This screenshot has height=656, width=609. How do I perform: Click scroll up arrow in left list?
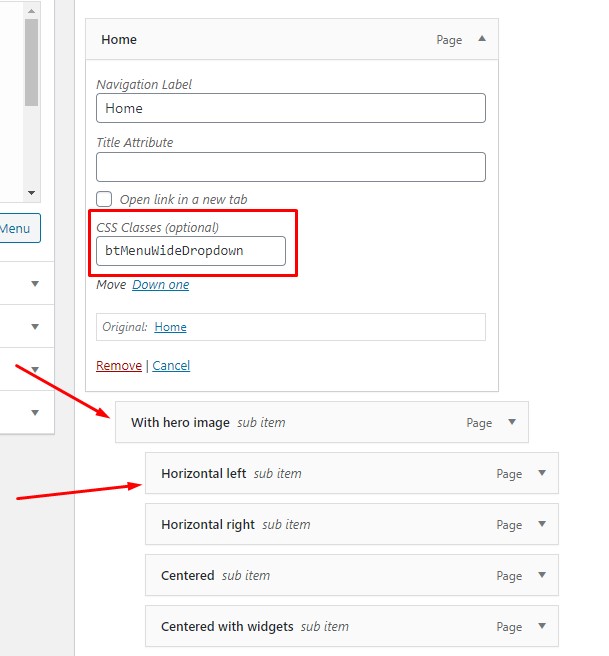coord(31,11)
